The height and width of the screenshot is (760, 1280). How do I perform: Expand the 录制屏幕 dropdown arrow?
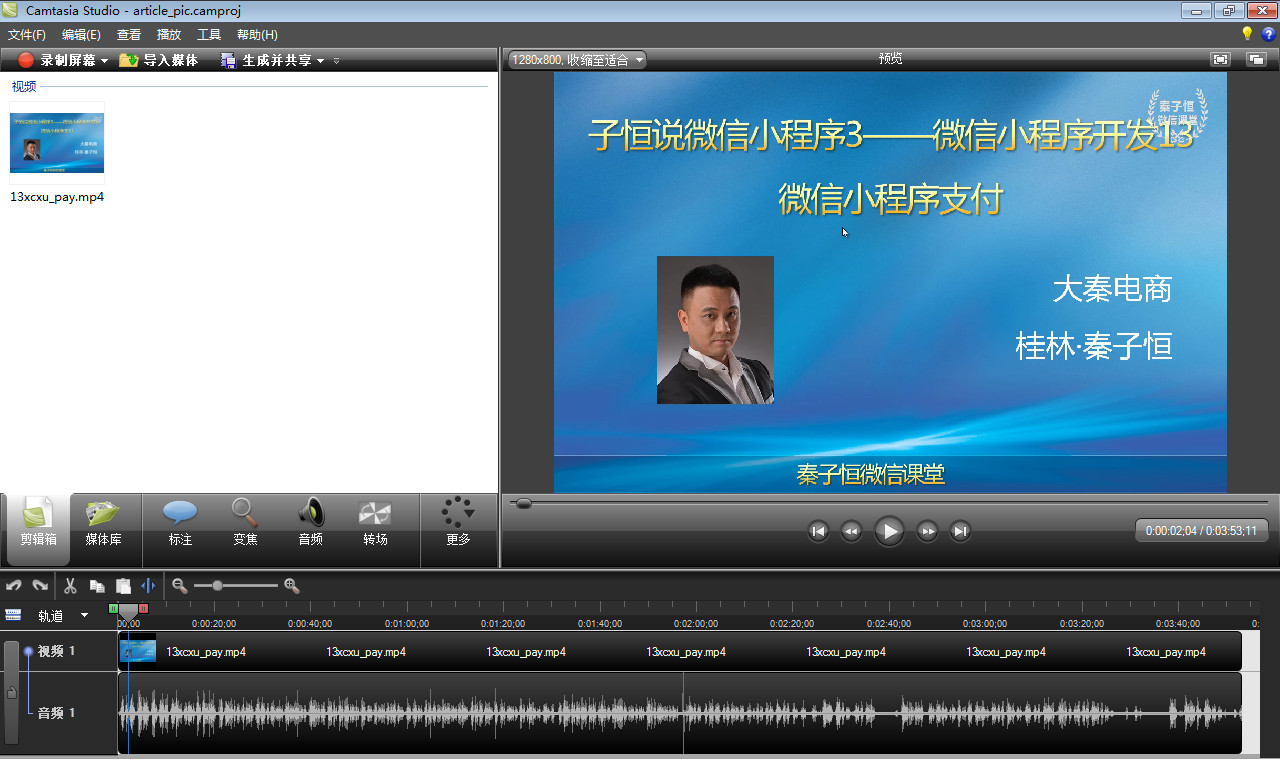[104, 61]
